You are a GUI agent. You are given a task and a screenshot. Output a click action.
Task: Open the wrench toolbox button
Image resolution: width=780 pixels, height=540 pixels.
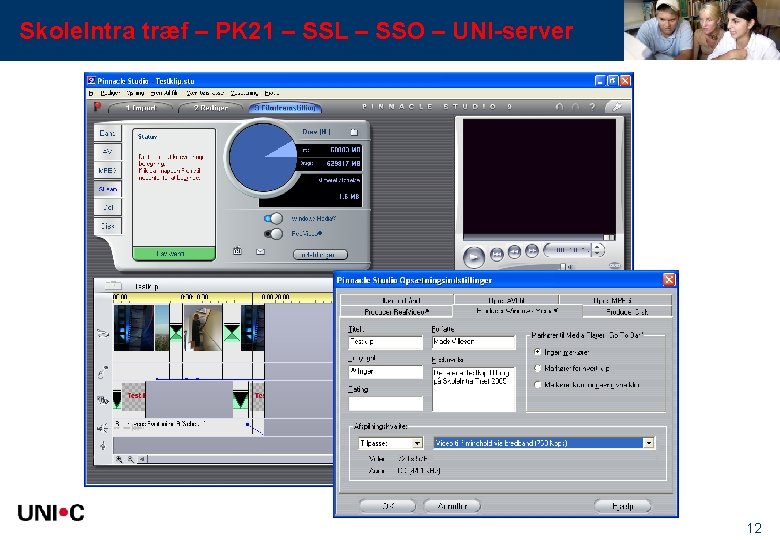(x=616, y=106)
